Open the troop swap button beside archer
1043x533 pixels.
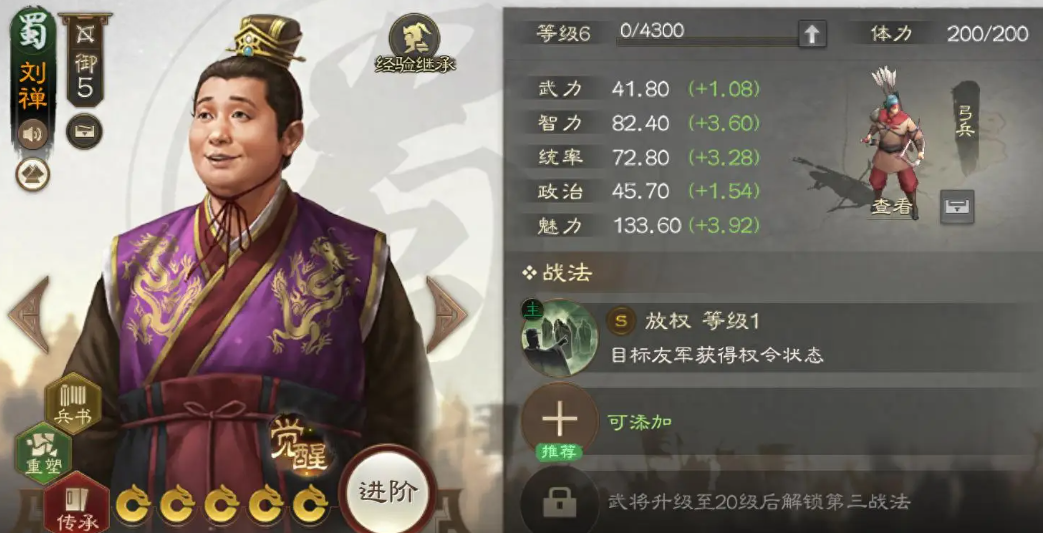[x=958, y=206]
